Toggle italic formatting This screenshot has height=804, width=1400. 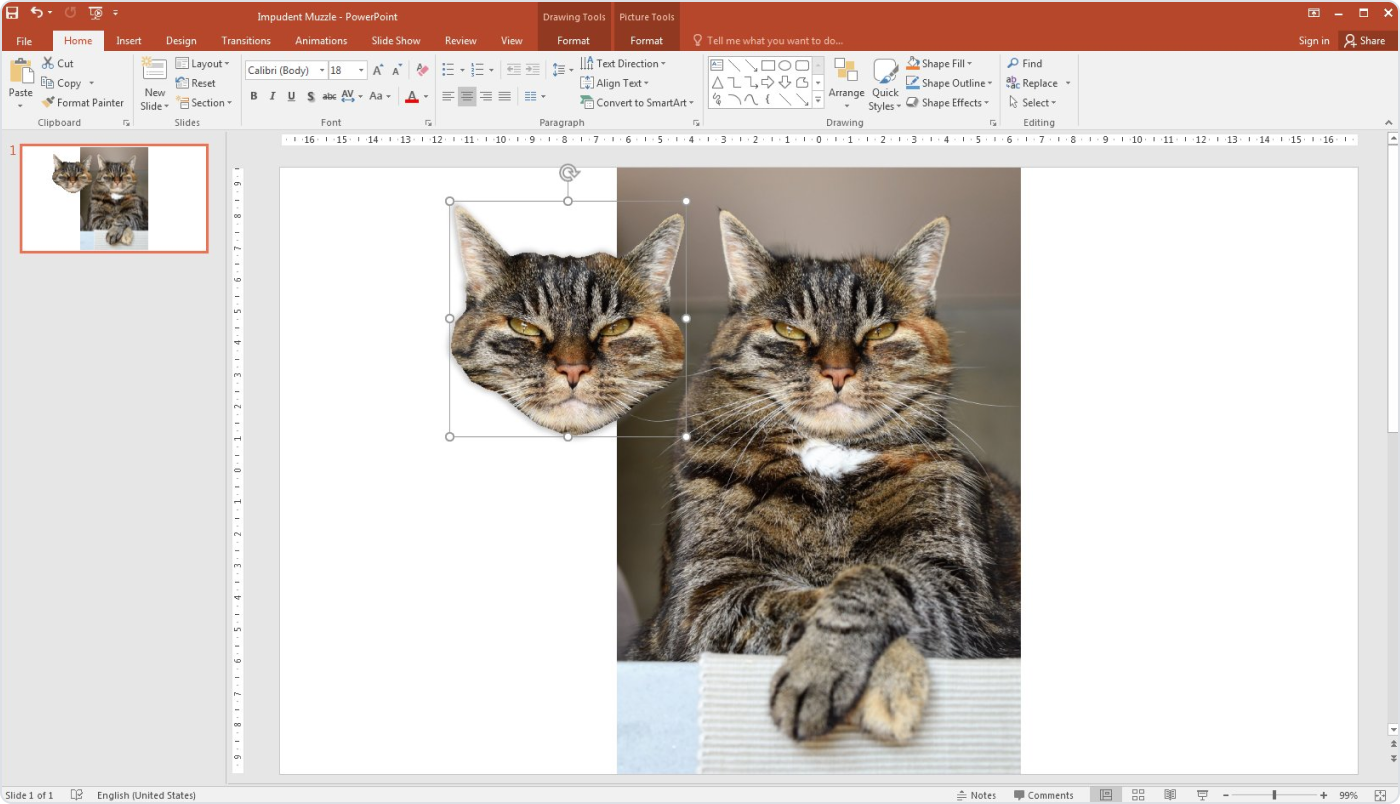point(272,96)
